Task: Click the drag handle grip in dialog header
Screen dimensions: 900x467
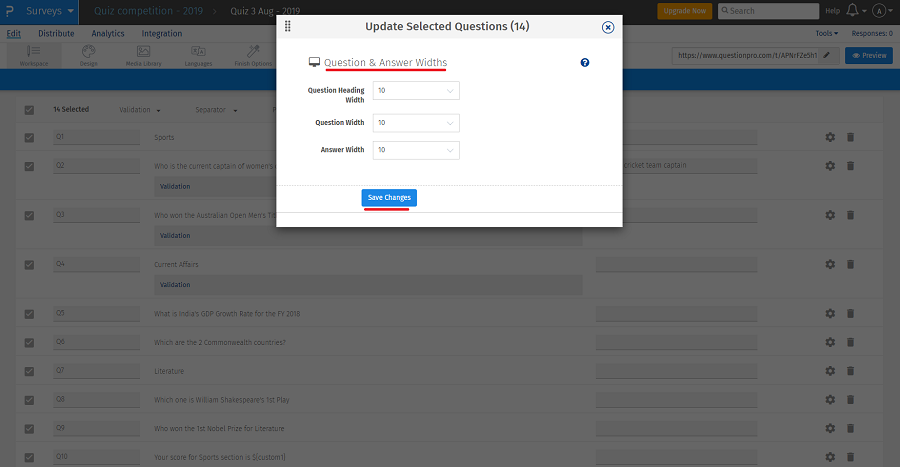Action: click(288, 27)
